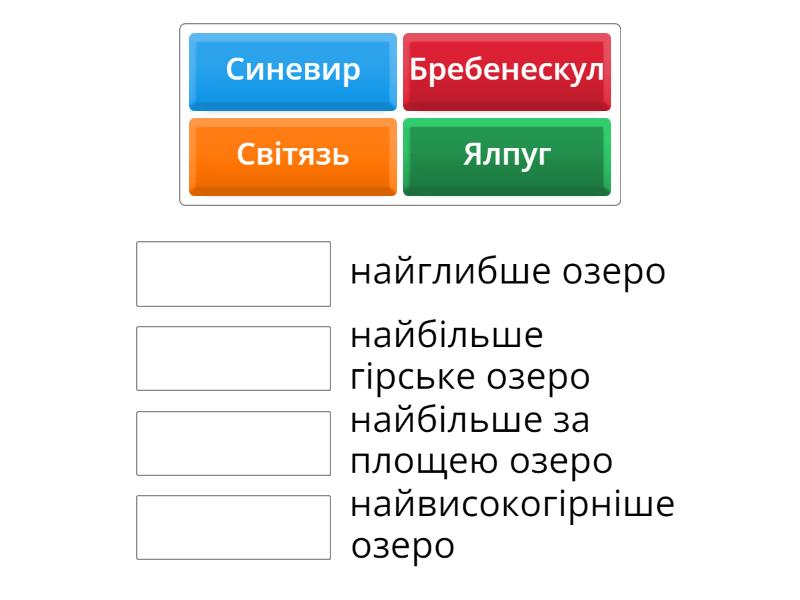Select the Синевир answer tile
The width and height of the screenshot is (800, 600).
click(293, 71)
